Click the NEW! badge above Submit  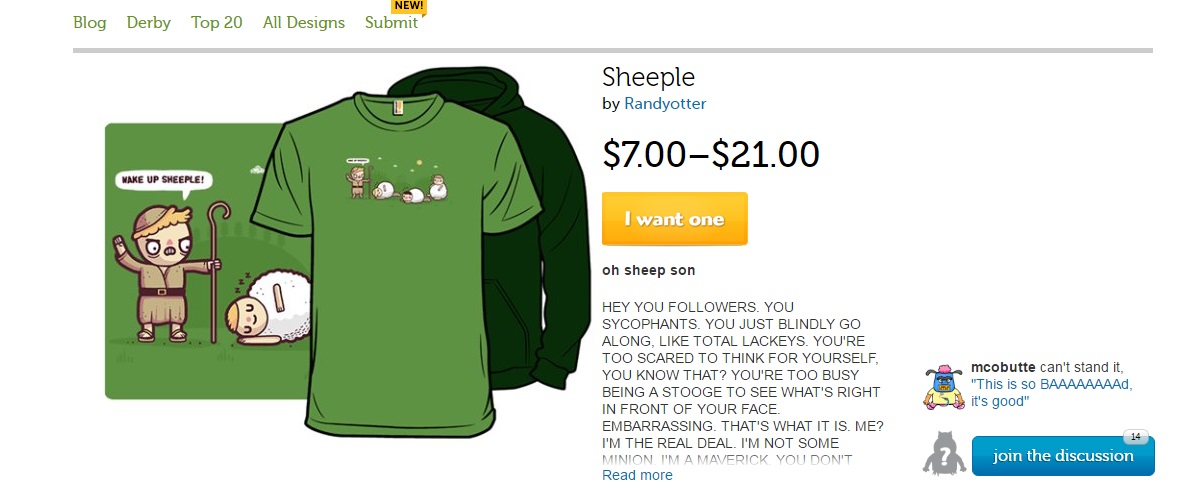coord(409,6)
